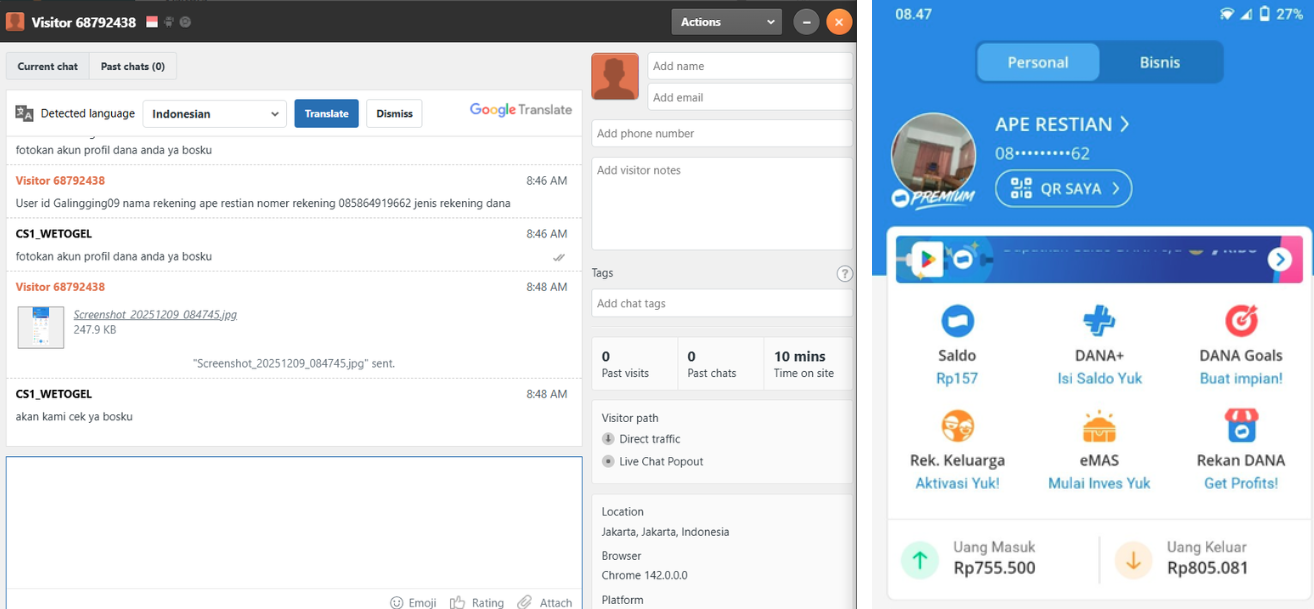The height and width of the screenshot is (609, 1314).
Task: Click the Google Translate logo
Action: click(x=521, y=110)
